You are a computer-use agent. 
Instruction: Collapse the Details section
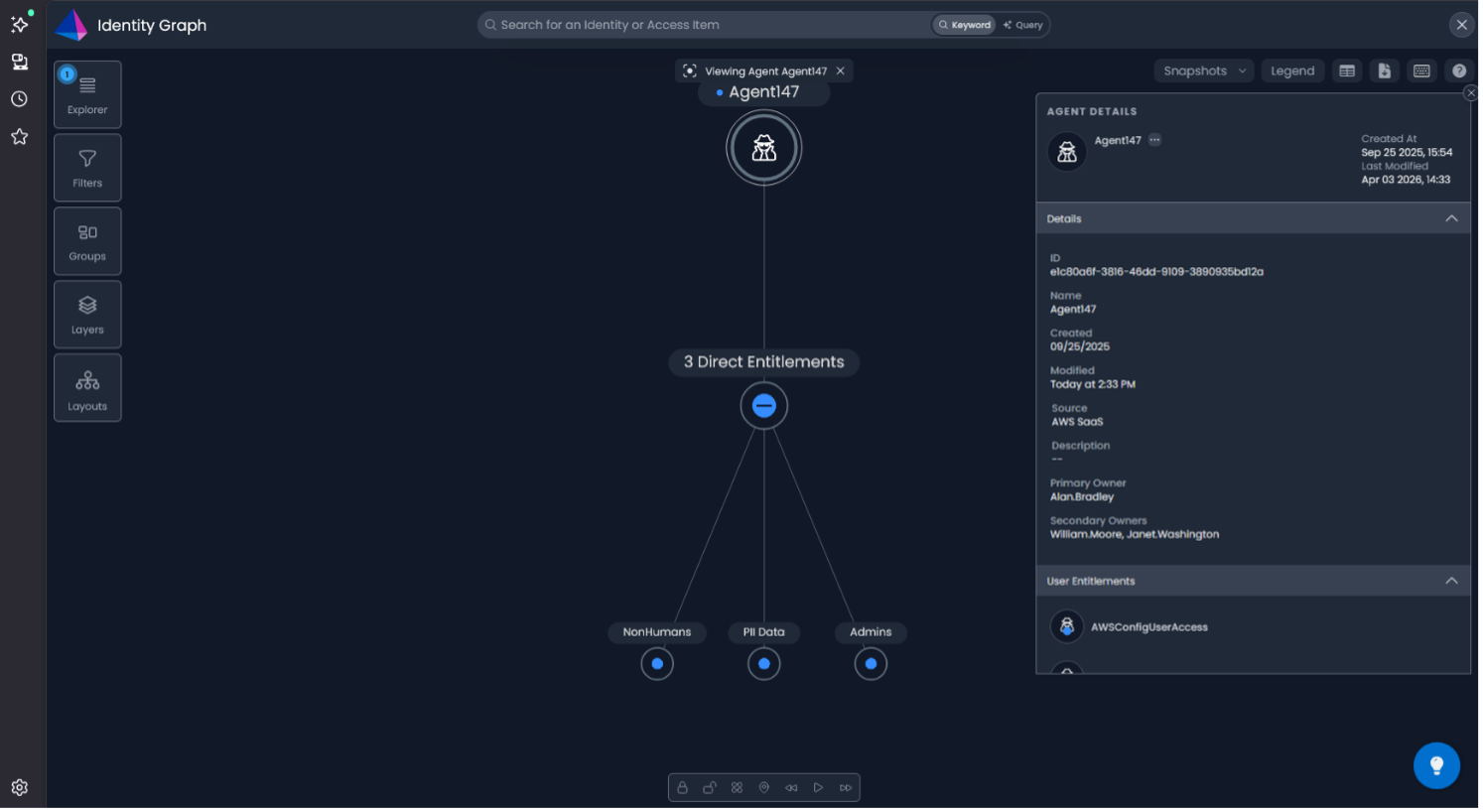coord(1451,219)
